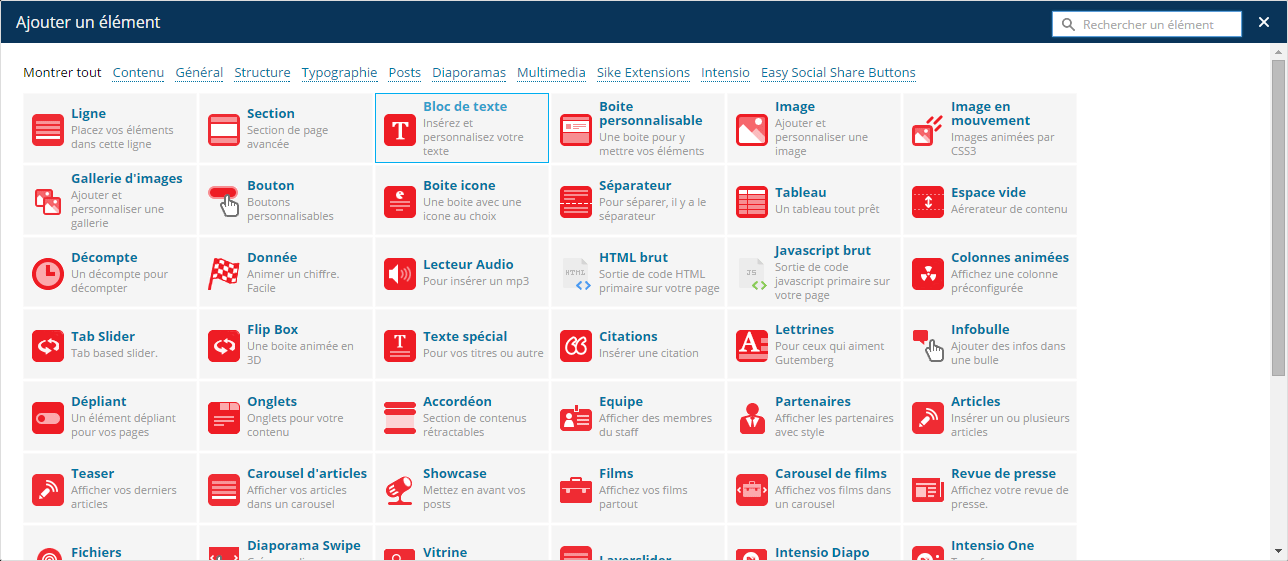The height and width of the screenshot is (561, 1288).
Task: Pick the Boite personnalisable icon
Action: pos(576,130)
